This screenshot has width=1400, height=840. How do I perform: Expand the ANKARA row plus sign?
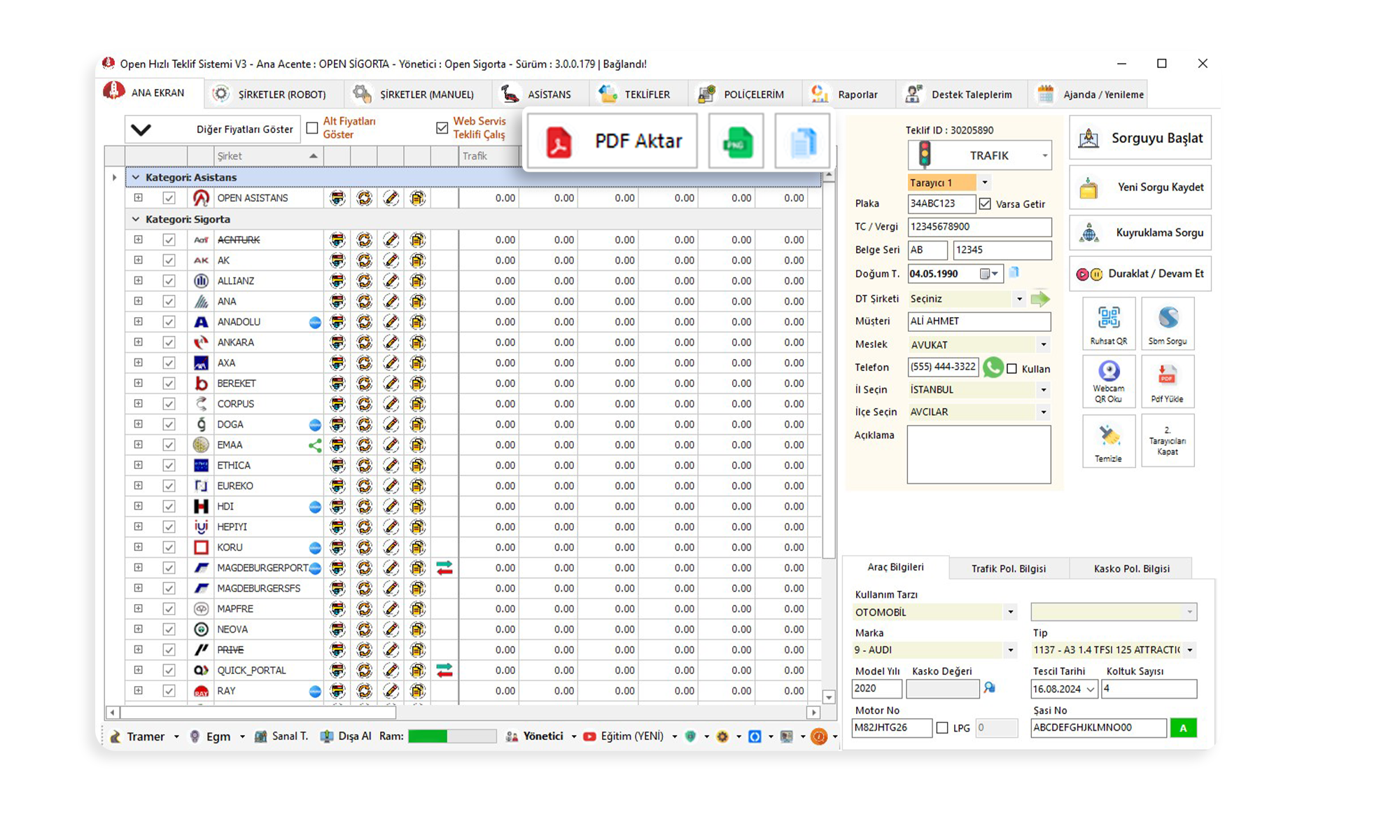139,342
